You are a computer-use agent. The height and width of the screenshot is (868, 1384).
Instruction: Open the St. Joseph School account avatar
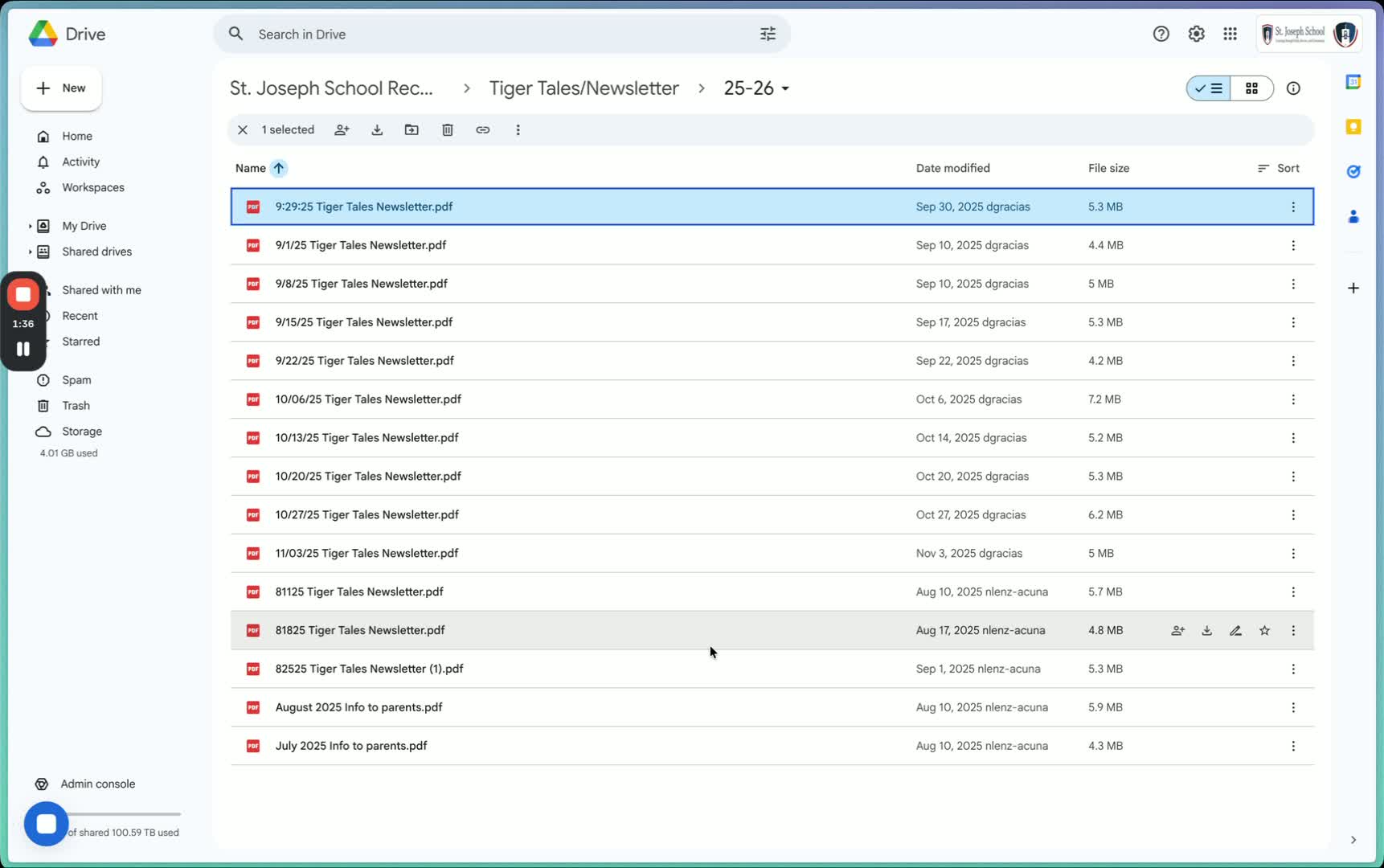1345,34
